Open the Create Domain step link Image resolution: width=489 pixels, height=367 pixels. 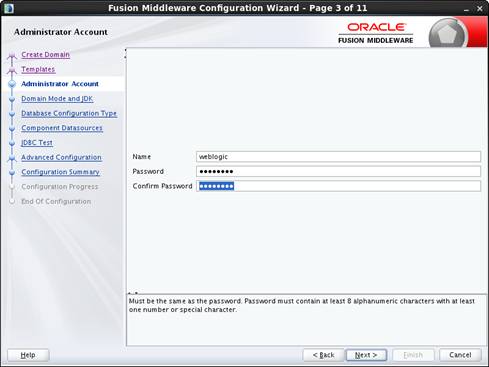click(45, 55)
